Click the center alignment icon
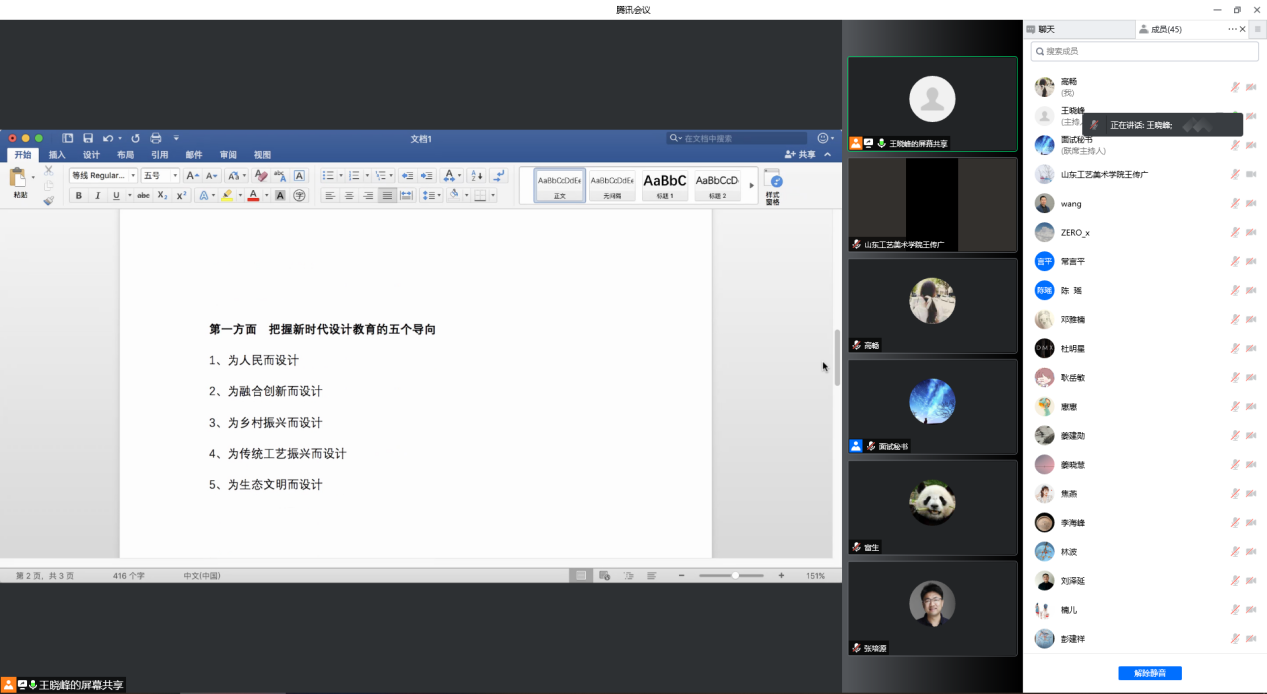 349,196
